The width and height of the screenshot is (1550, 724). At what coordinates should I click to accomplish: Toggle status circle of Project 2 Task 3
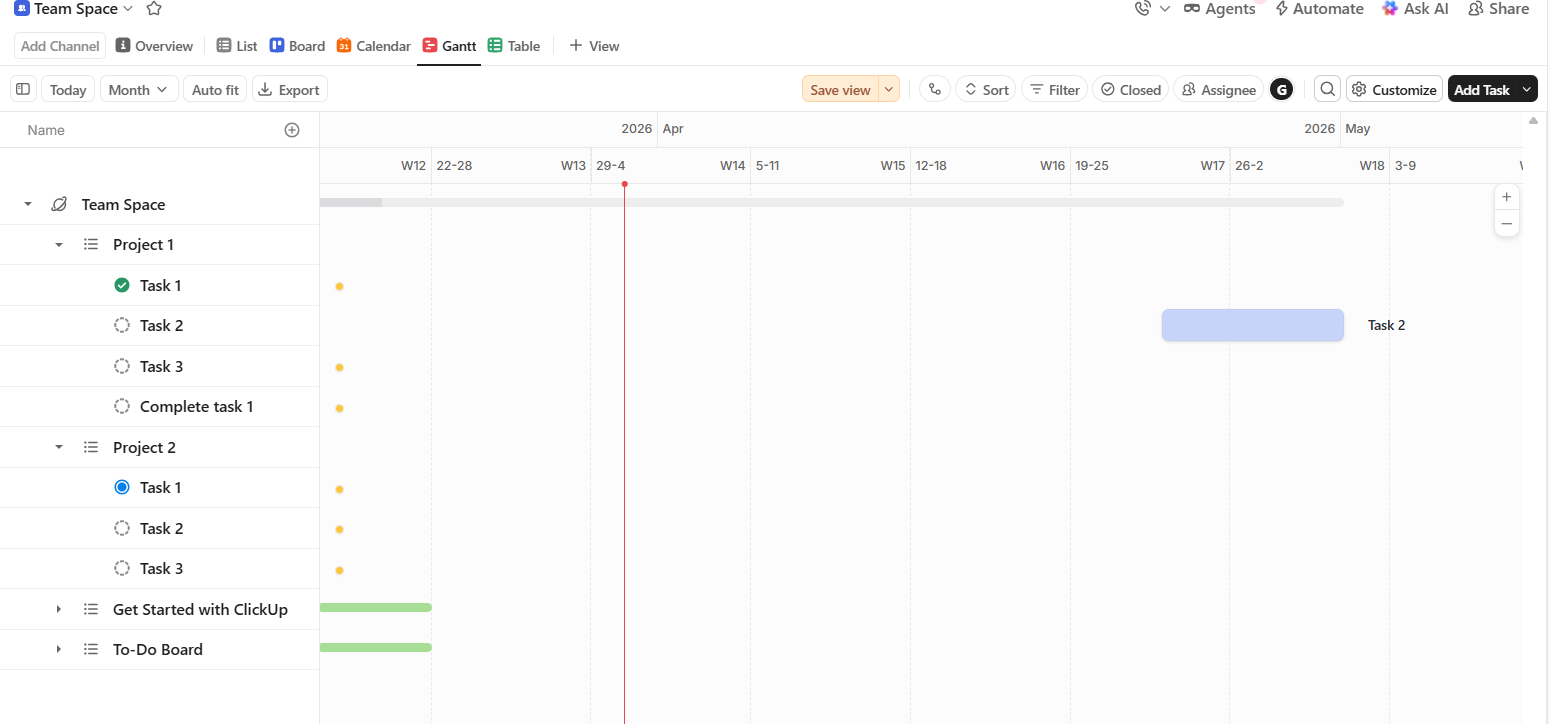pos(122,568)
